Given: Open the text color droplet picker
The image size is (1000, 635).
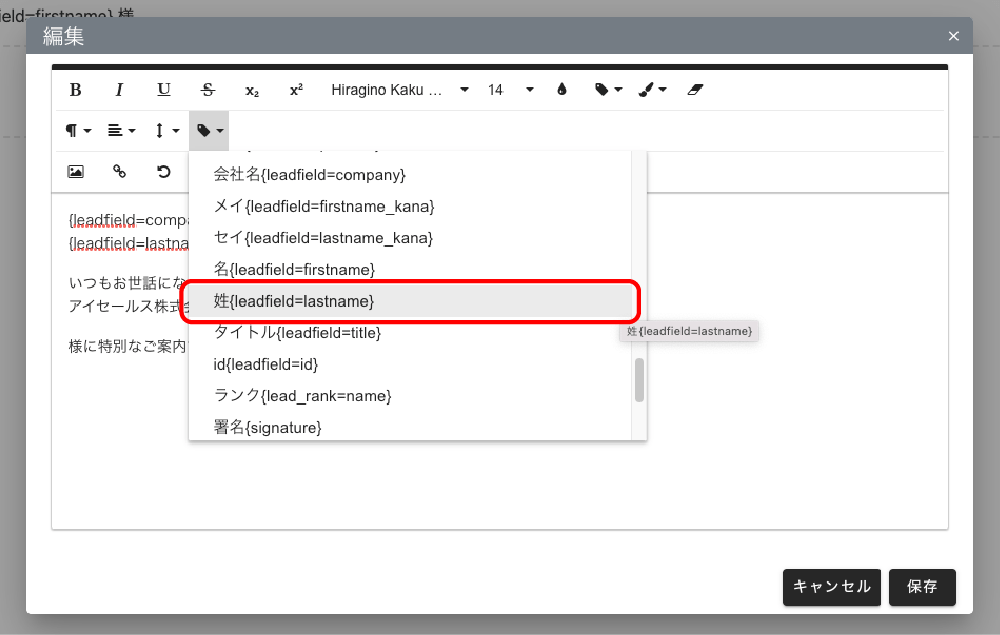Looking at the screenshot, I should click(561, 90).
